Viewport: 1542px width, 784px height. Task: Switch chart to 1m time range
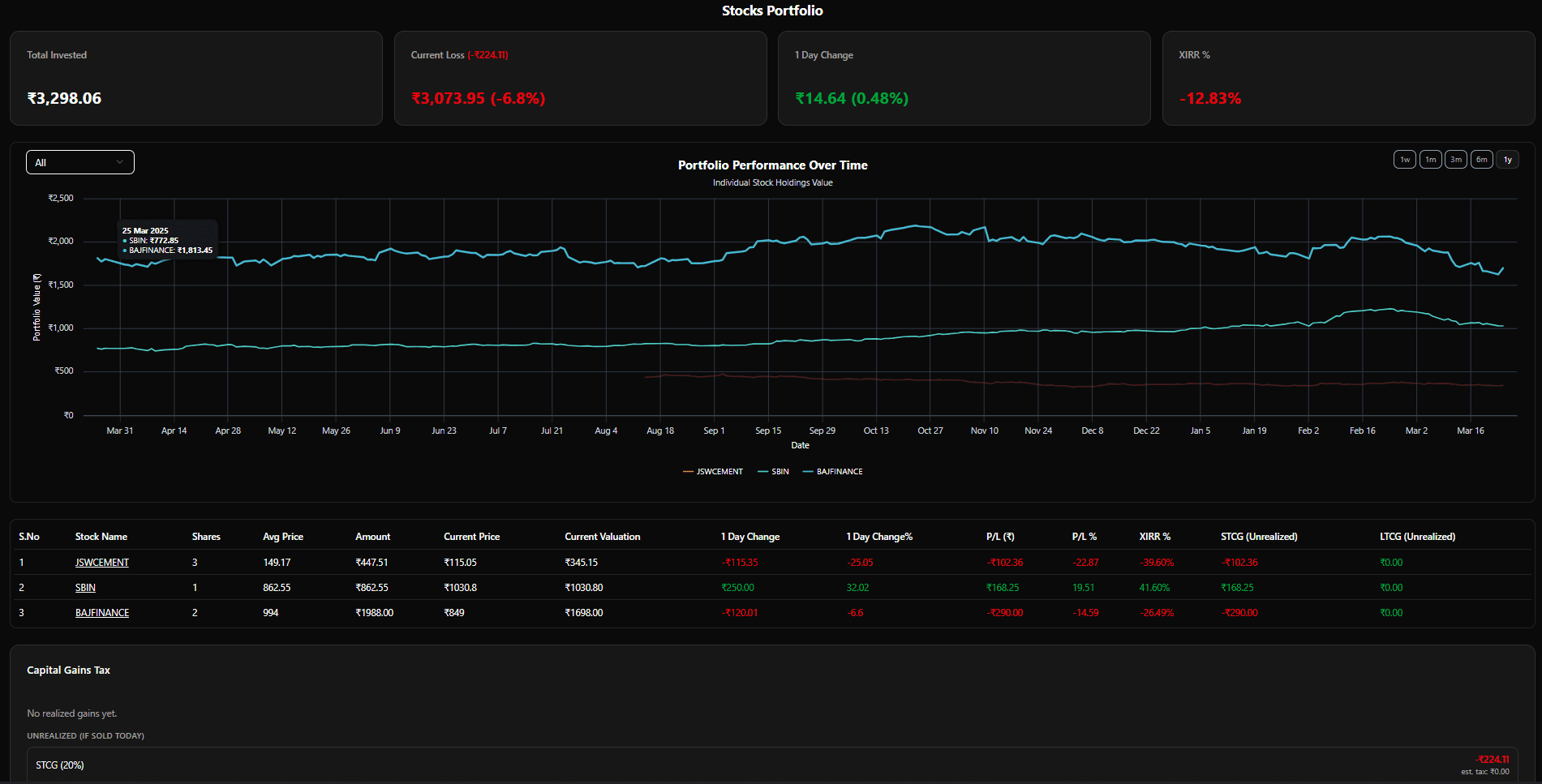coord(1430,160)
